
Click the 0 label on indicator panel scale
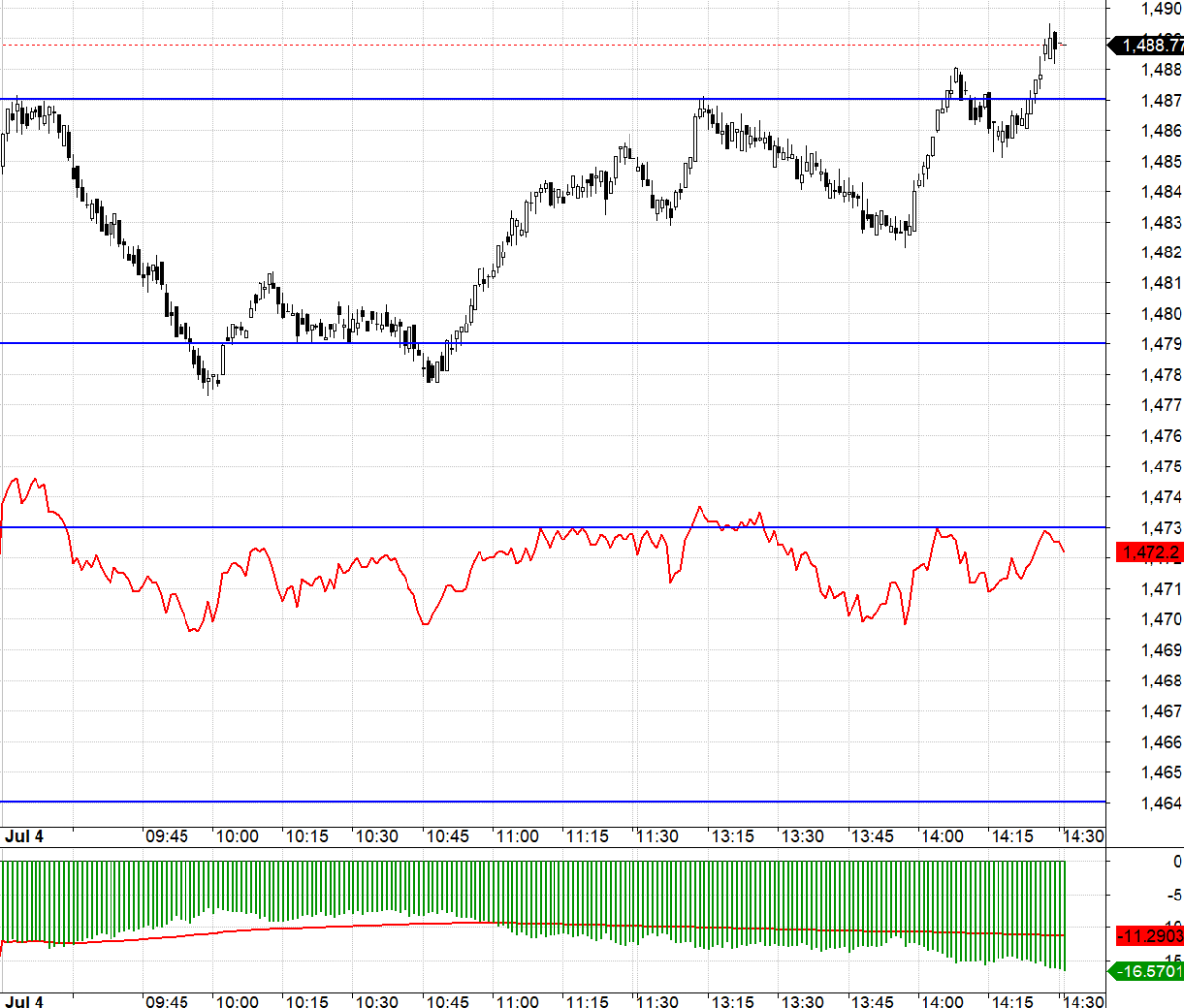tap(1176, 862)
